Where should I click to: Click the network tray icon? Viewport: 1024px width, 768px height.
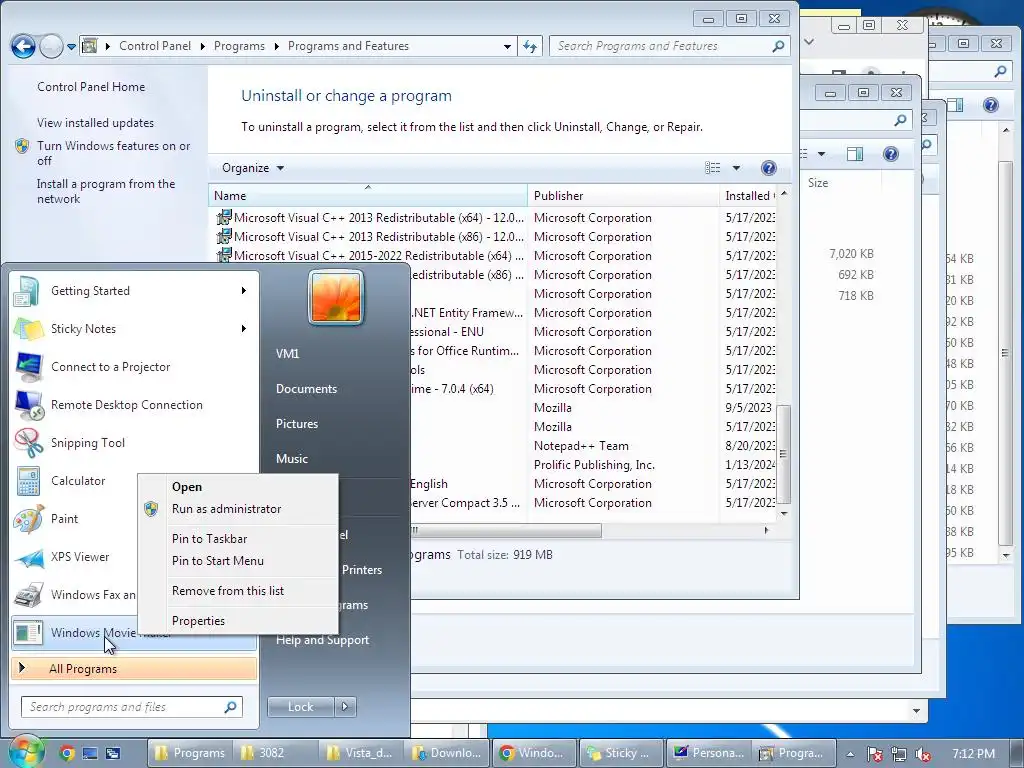pyautogui.click(x=899, y=754)
